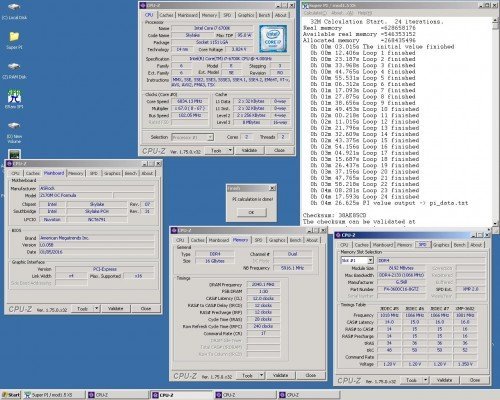Switch to the Caches tab in the CPU window
Viewport: 500px width, 400px height.
click(x=166, y=15)
